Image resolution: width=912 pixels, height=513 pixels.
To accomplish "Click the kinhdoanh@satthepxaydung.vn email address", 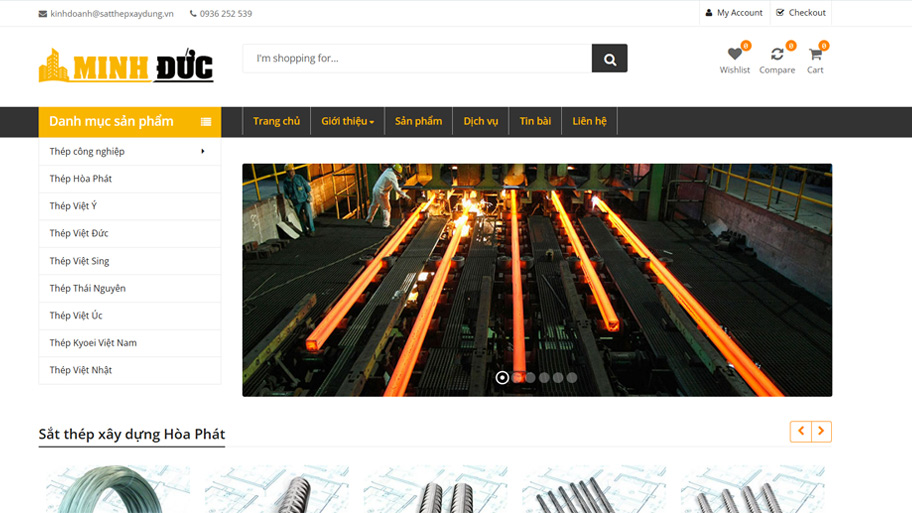I will tap(112, 13).
